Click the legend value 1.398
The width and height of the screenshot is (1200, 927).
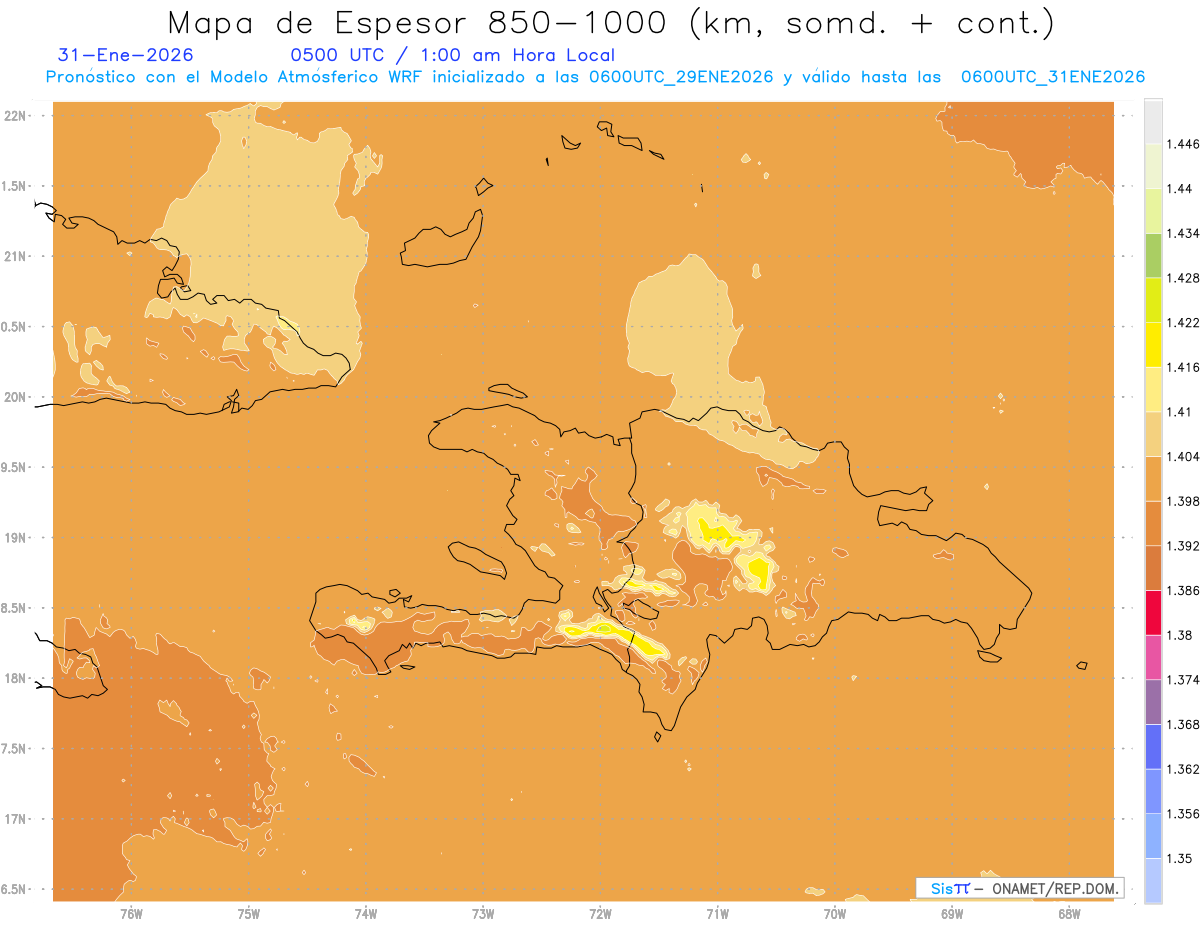click(x=1182, y=501)
